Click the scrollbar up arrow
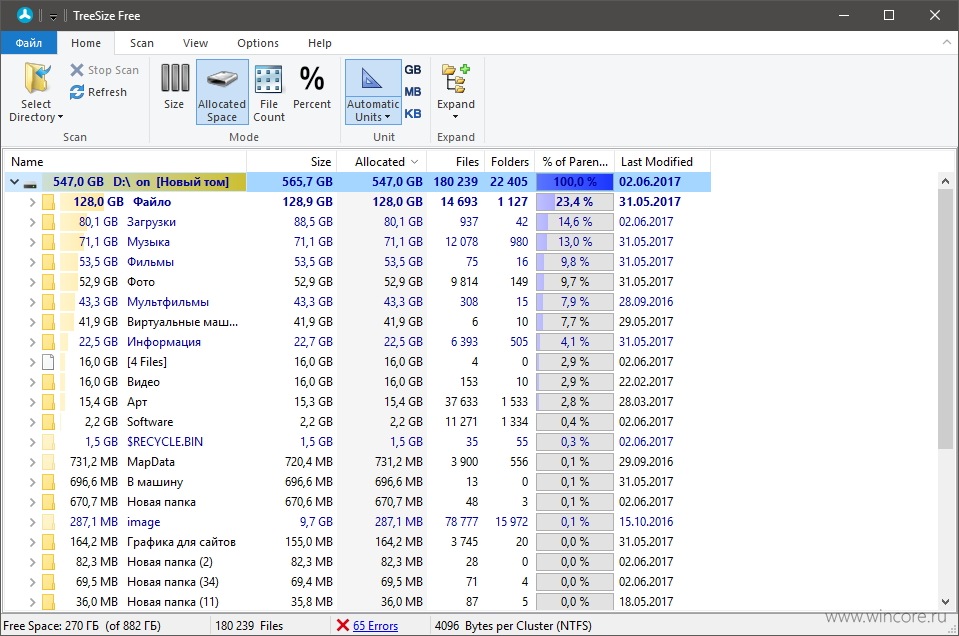Image resolution: width=959 pixels, height=636 pixels. (946, 181)
